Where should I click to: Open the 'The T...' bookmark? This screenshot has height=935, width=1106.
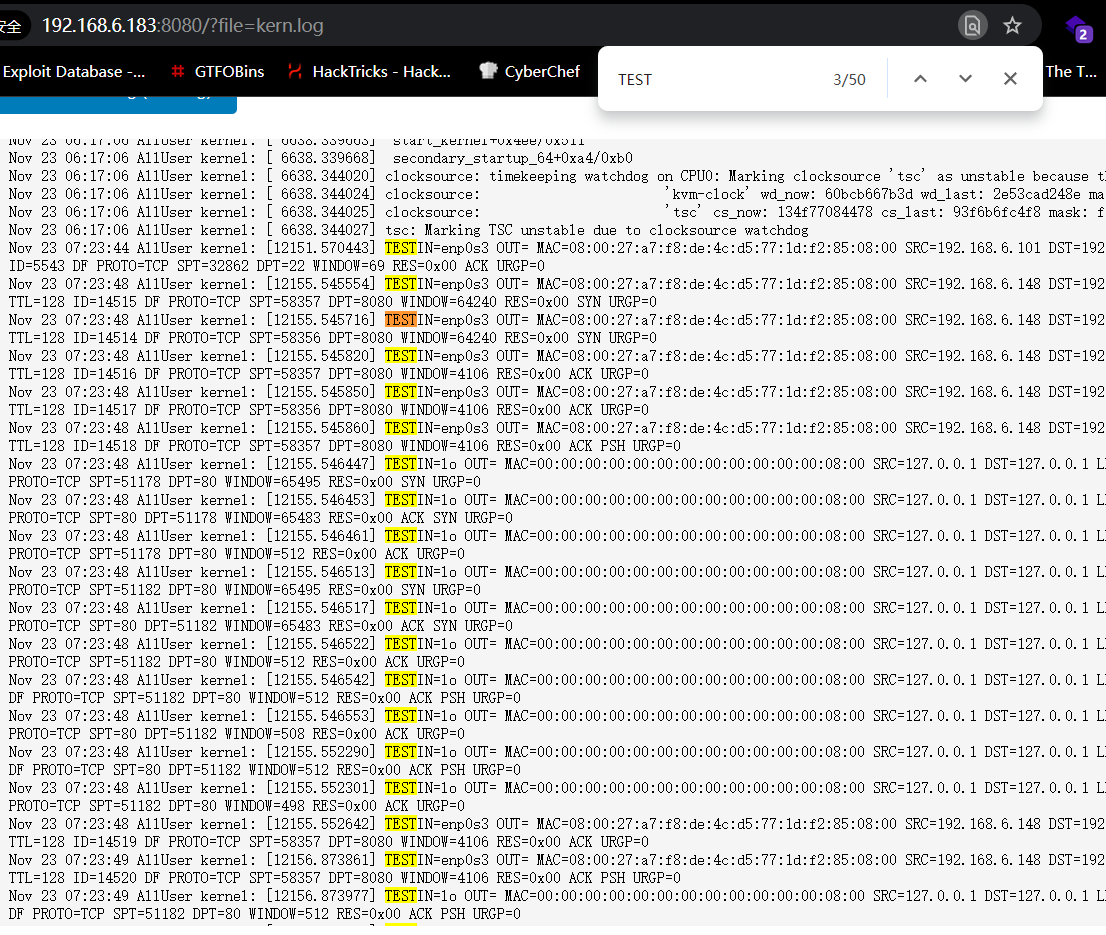pyautogui.click(x=1072, y=71)
